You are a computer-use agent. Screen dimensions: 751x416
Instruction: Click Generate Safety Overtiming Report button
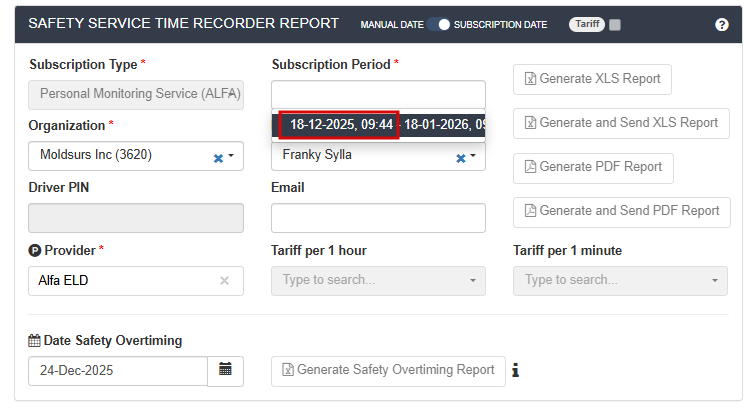(x=388, y=370)
